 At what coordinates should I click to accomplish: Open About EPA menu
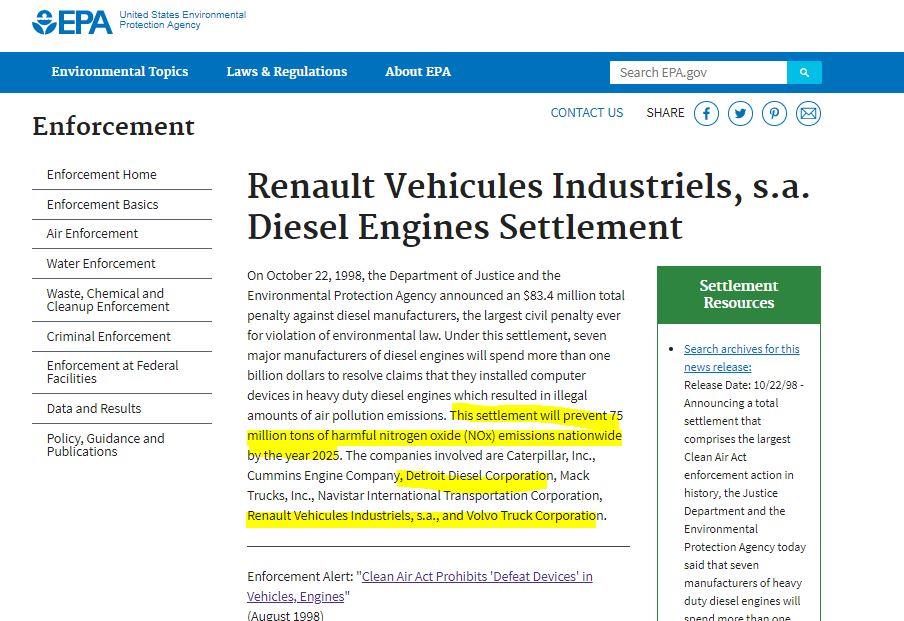pyautogui.click(x=418, y=71)
